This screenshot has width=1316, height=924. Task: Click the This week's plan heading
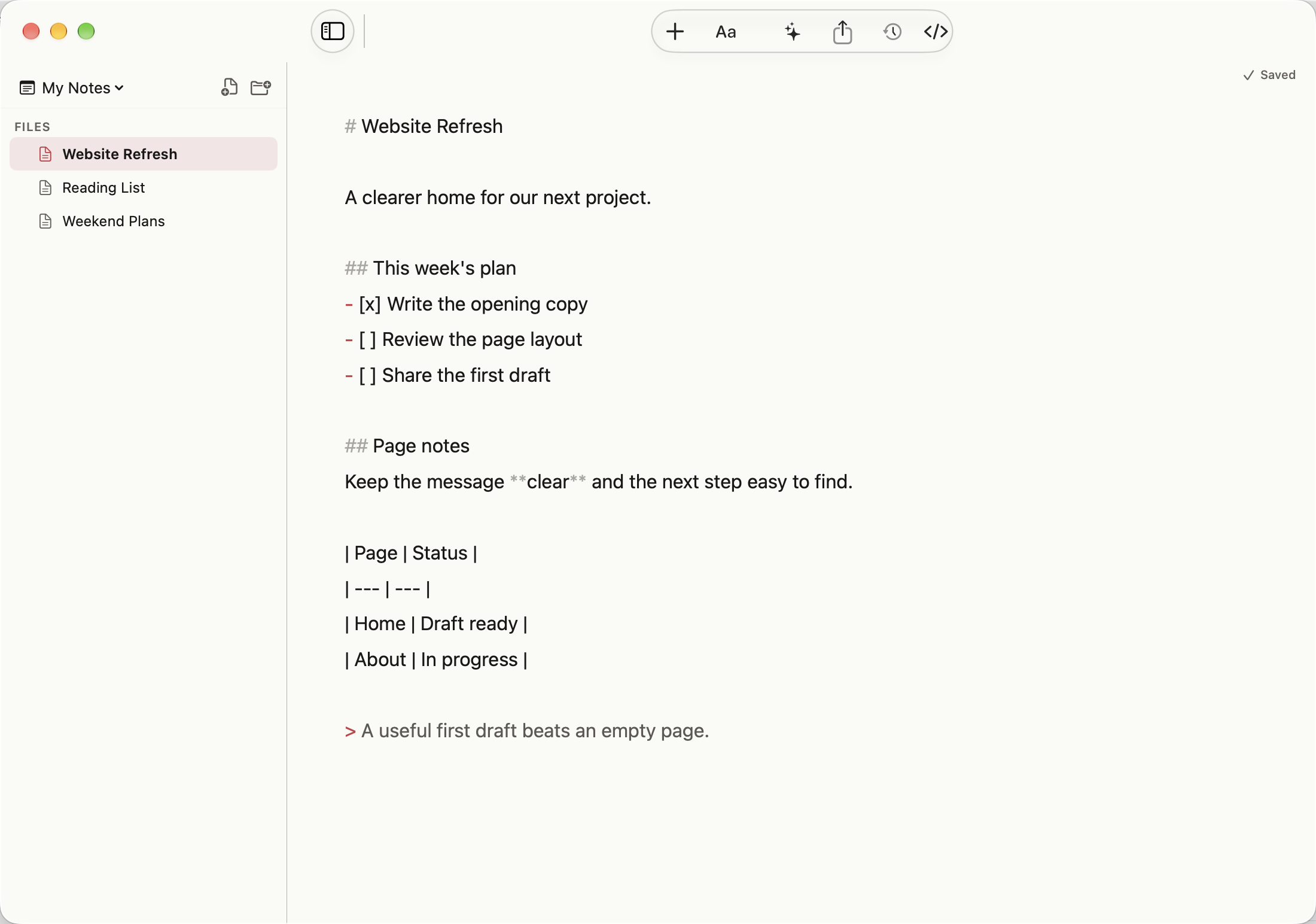tap(444, 268)
